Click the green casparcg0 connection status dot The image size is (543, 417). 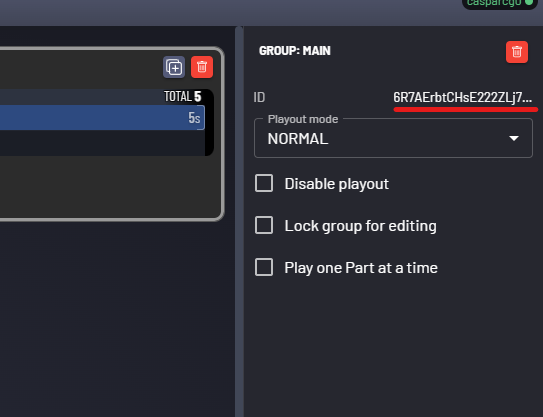coord(529,2)
